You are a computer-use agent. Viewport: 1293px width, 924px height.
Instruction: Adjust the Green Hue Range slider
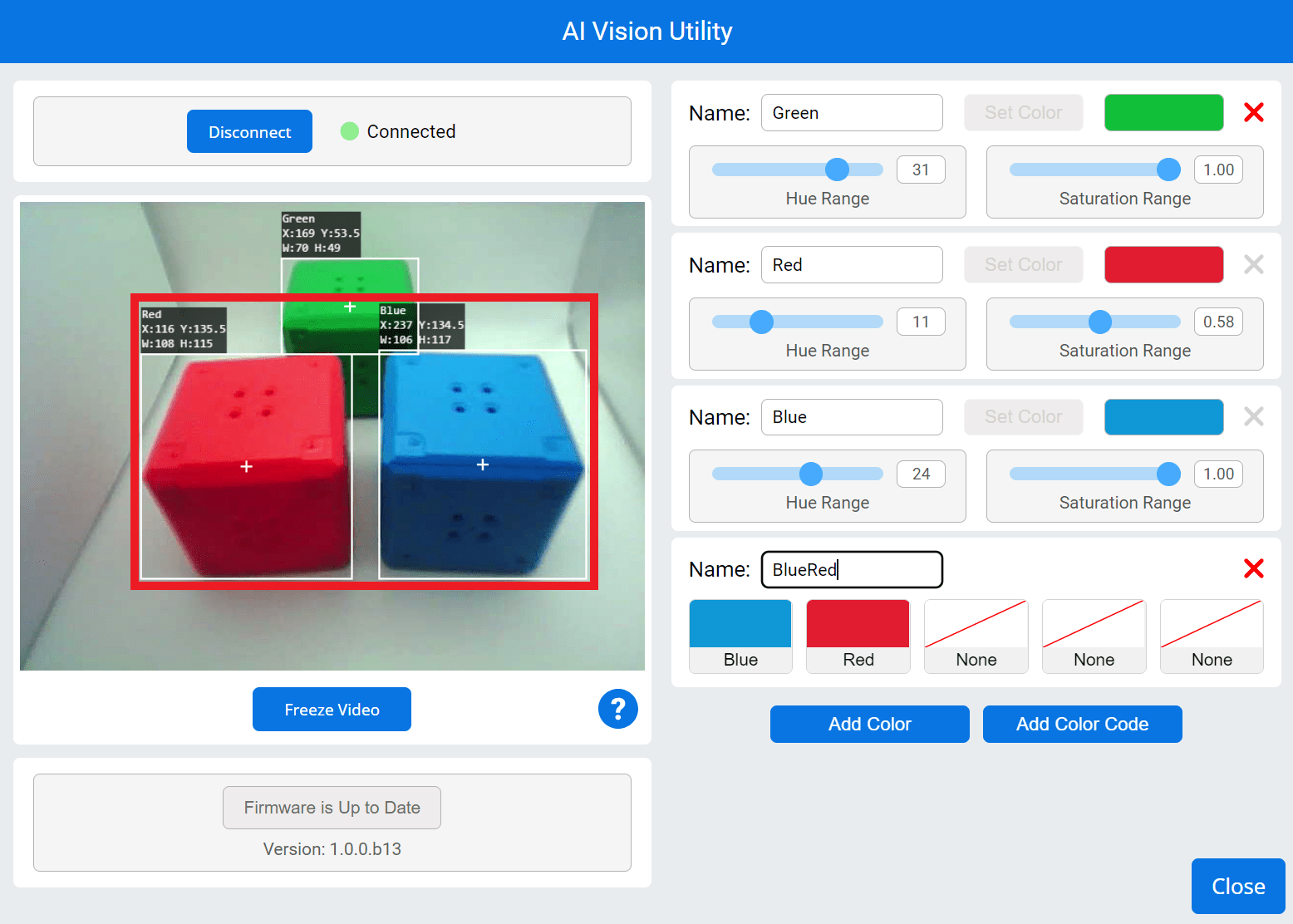point(836,169)
